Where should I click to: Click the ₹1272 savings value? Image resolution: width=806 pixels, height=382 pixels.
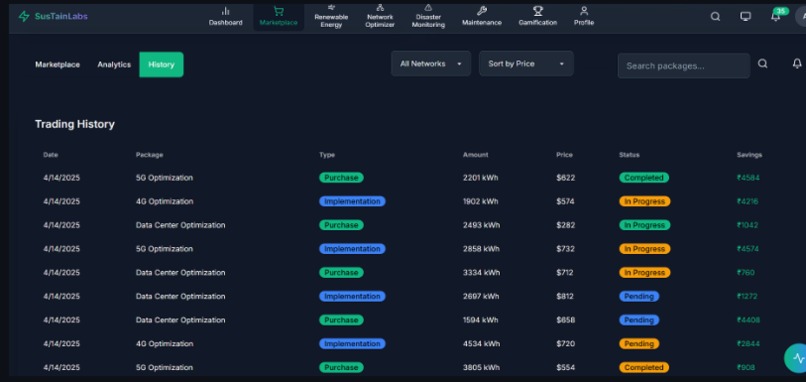(747, 297)
